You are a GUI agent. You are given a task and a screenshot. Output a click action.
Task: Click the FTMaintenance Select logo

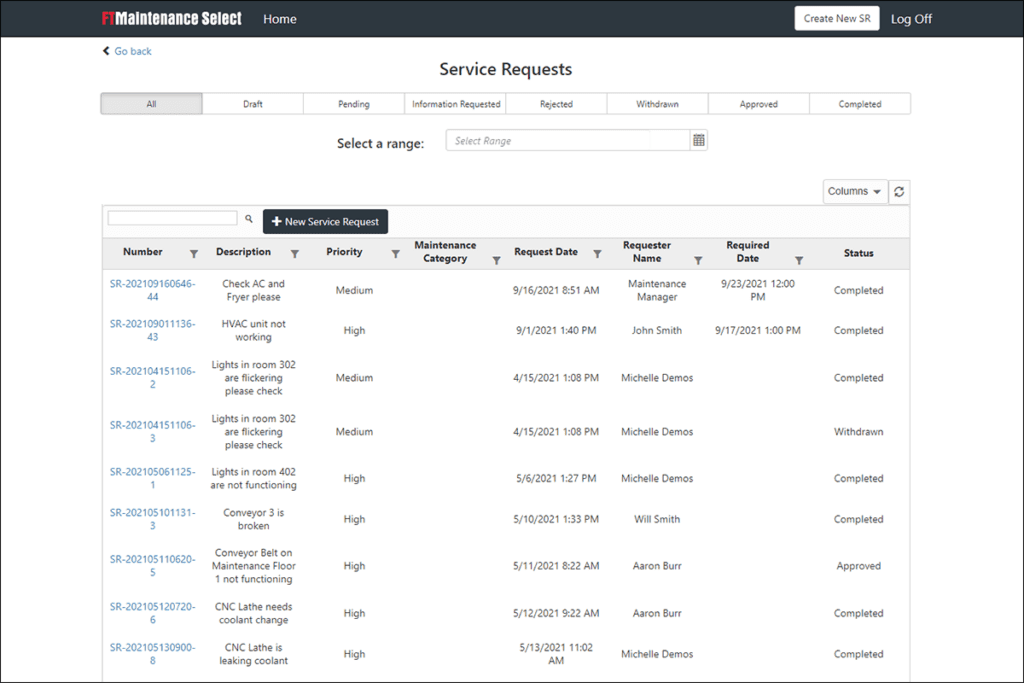[172, 18]
